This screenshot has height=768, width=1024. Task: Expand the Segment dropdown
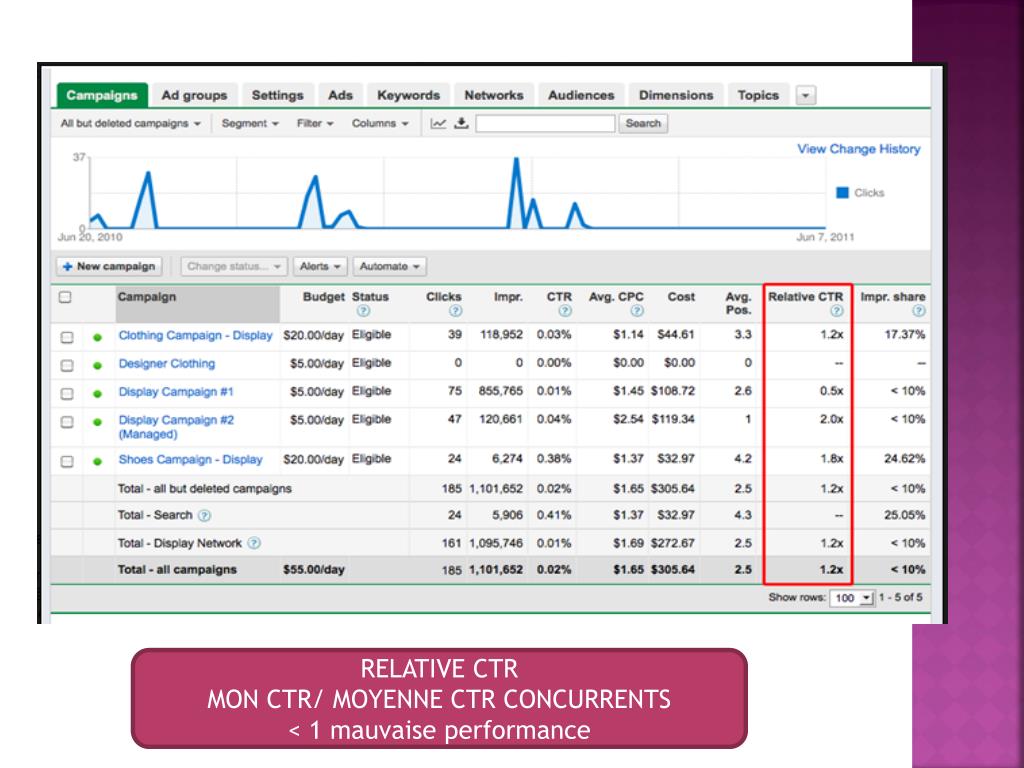(x=250, y=123)
